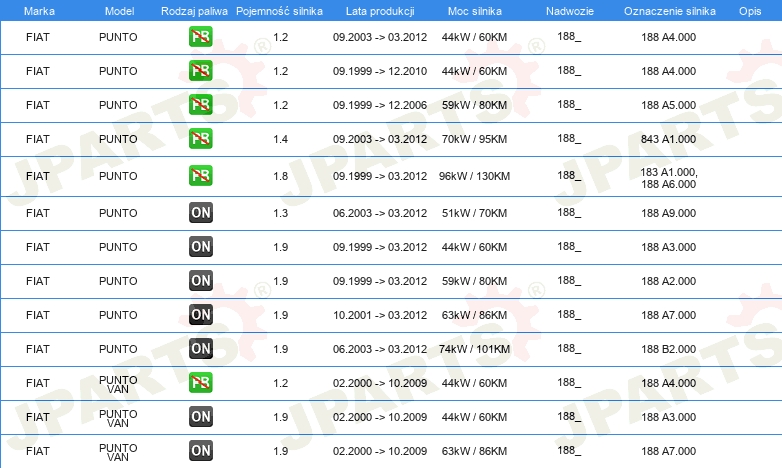The image size is (782, 468).
Task: Sort by the Rodzaj paliwa column header
Action: point(194,11)
